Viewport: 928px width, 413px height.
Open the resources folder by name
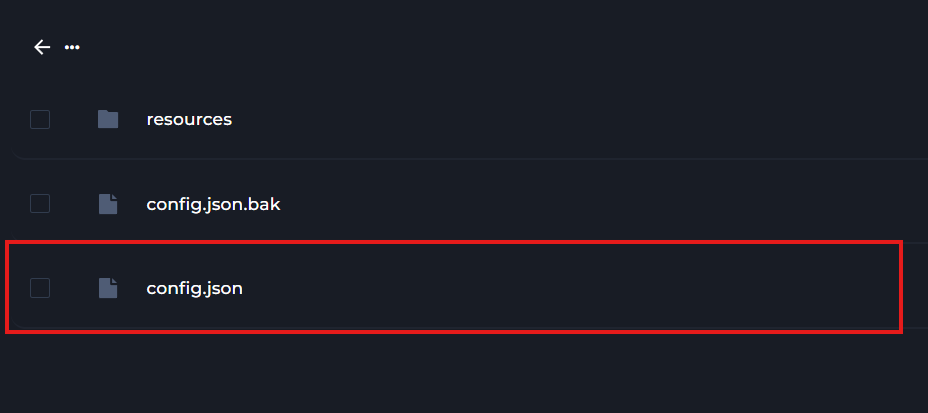pos(189,120)
